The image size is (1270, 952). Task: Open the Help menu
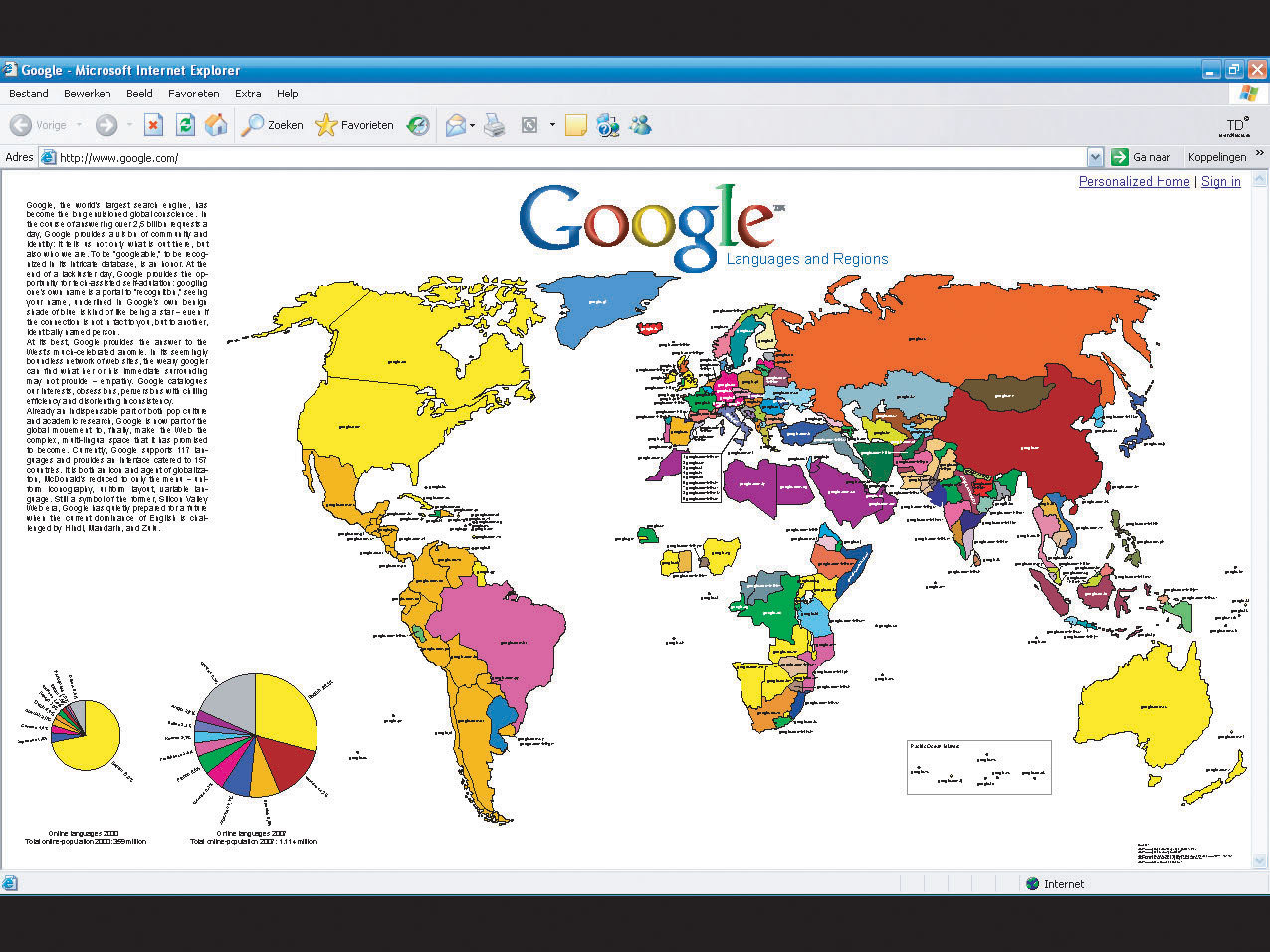[x=288, y=94]
